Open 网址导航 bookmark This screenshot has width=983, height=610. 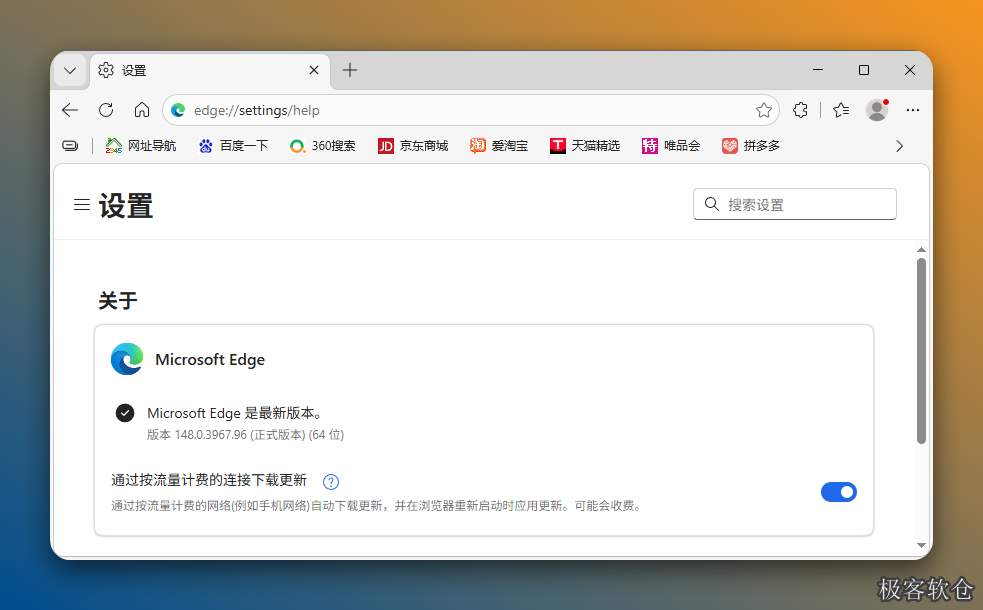pyautogui.click(x=141, y=146)
